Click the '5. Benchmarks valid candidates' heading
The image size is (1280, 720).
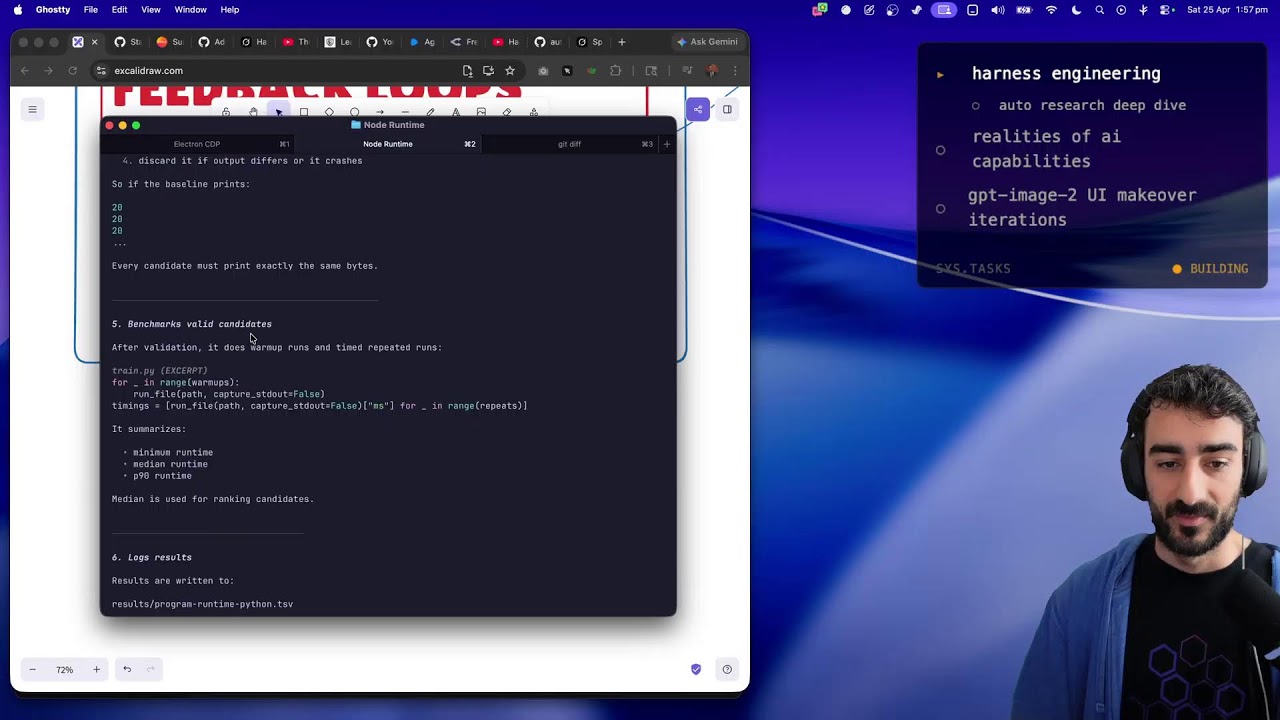tap(192, 324)
